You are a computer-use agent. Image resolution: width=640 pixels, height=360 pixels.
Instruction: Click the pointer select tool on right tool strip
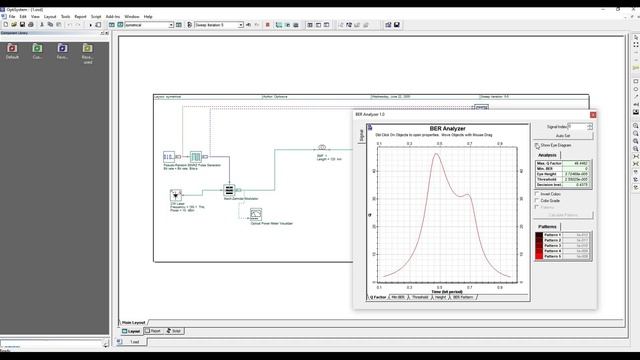point(636,37)
